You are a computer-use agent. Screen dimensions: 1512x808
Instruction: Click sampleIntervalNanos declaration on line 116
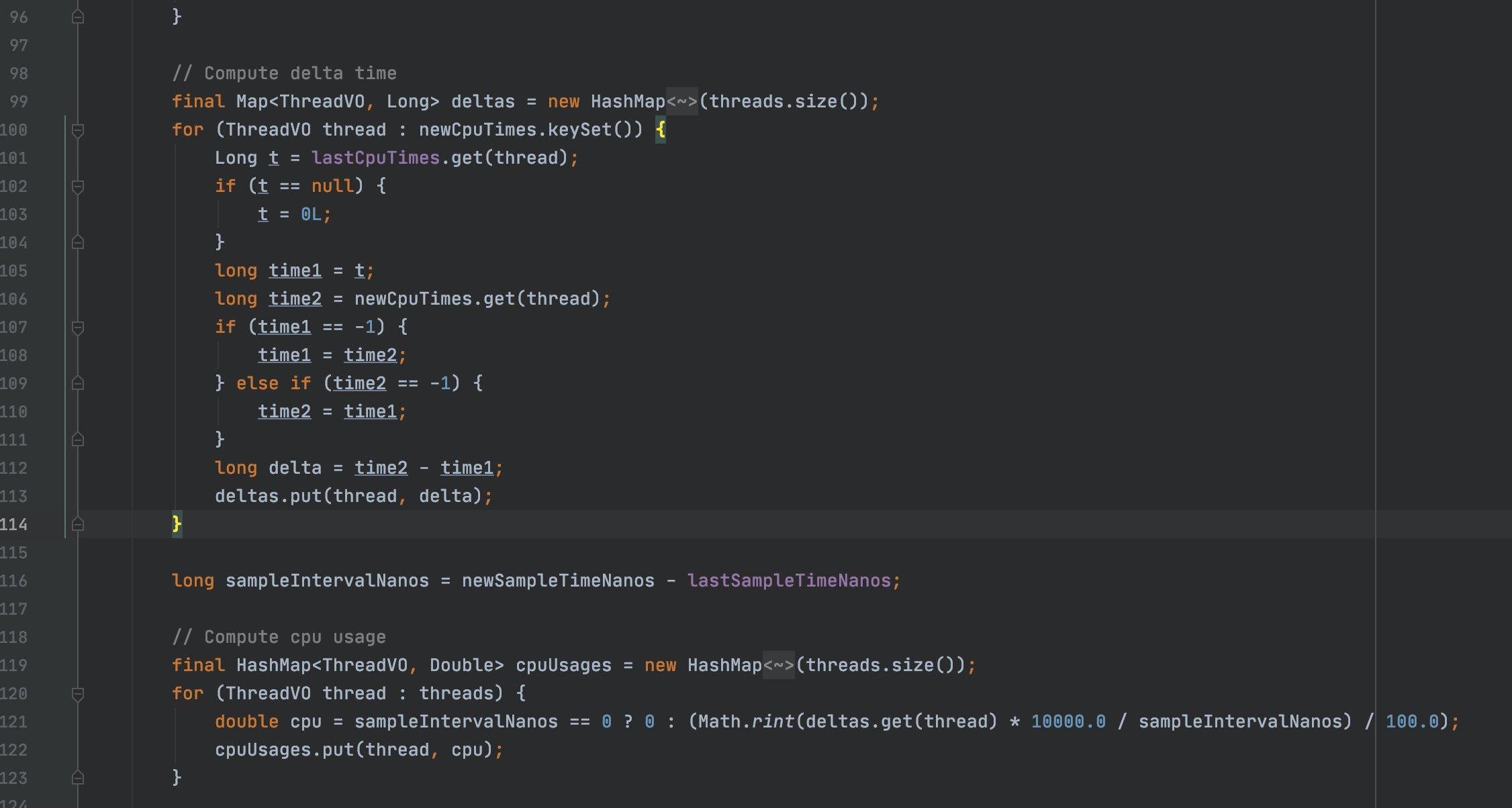(x=327, y=581)
